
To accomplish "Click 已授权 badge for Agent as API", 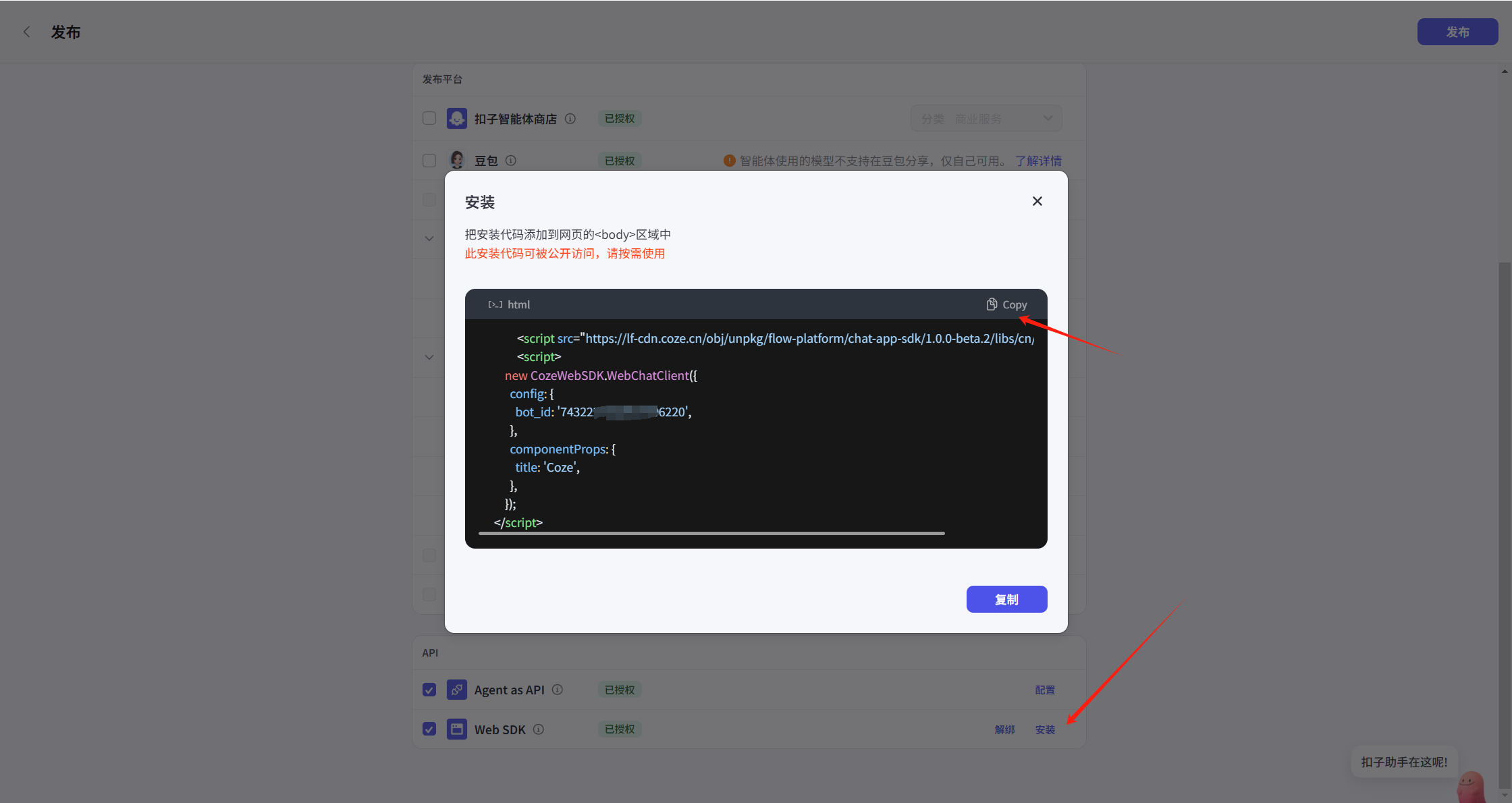I will point(619,690).
